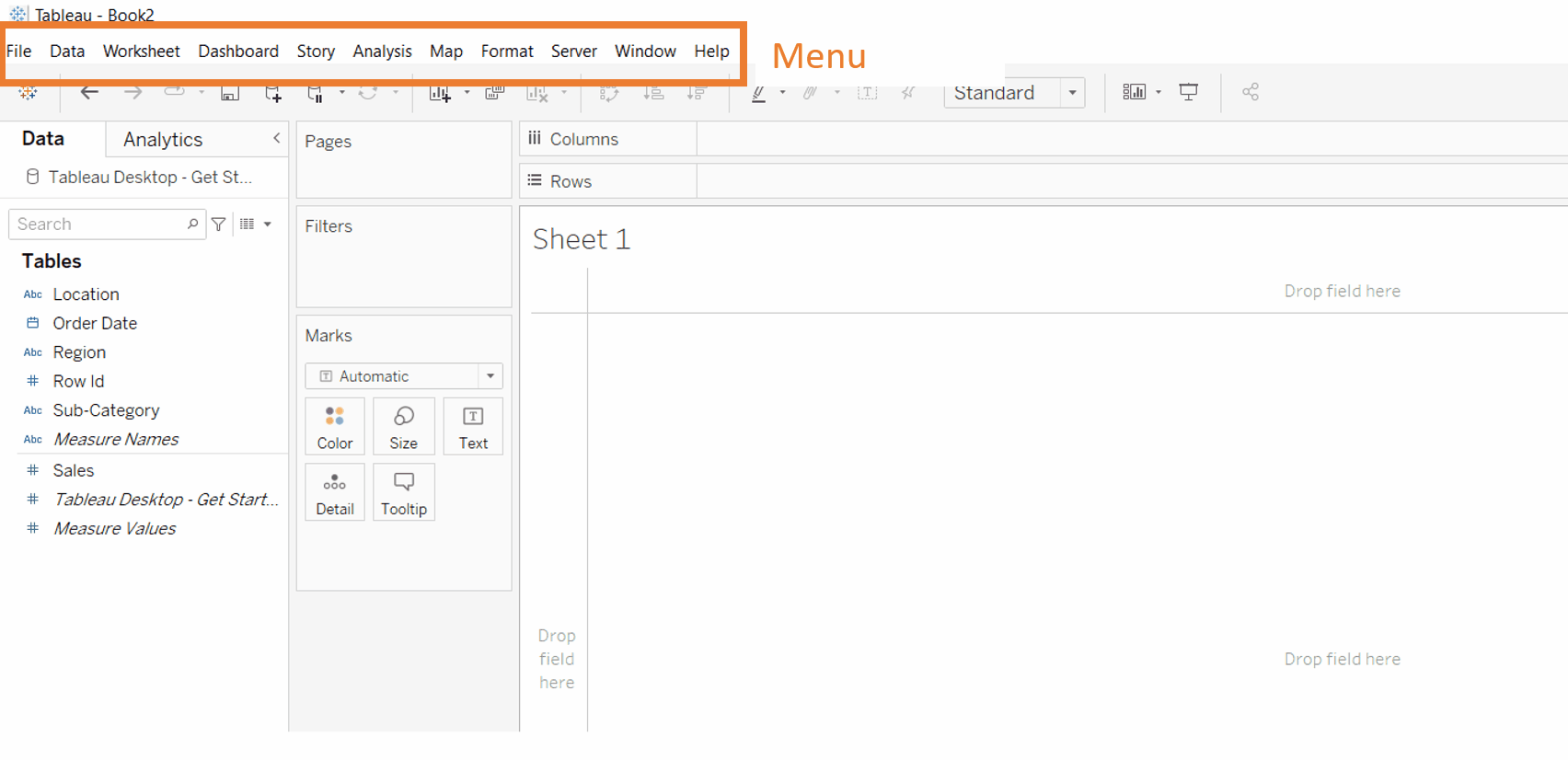Open the Format menu
Image resolution: width=1568 pixels, height=760 pixels.
click(x=507, y=52)
